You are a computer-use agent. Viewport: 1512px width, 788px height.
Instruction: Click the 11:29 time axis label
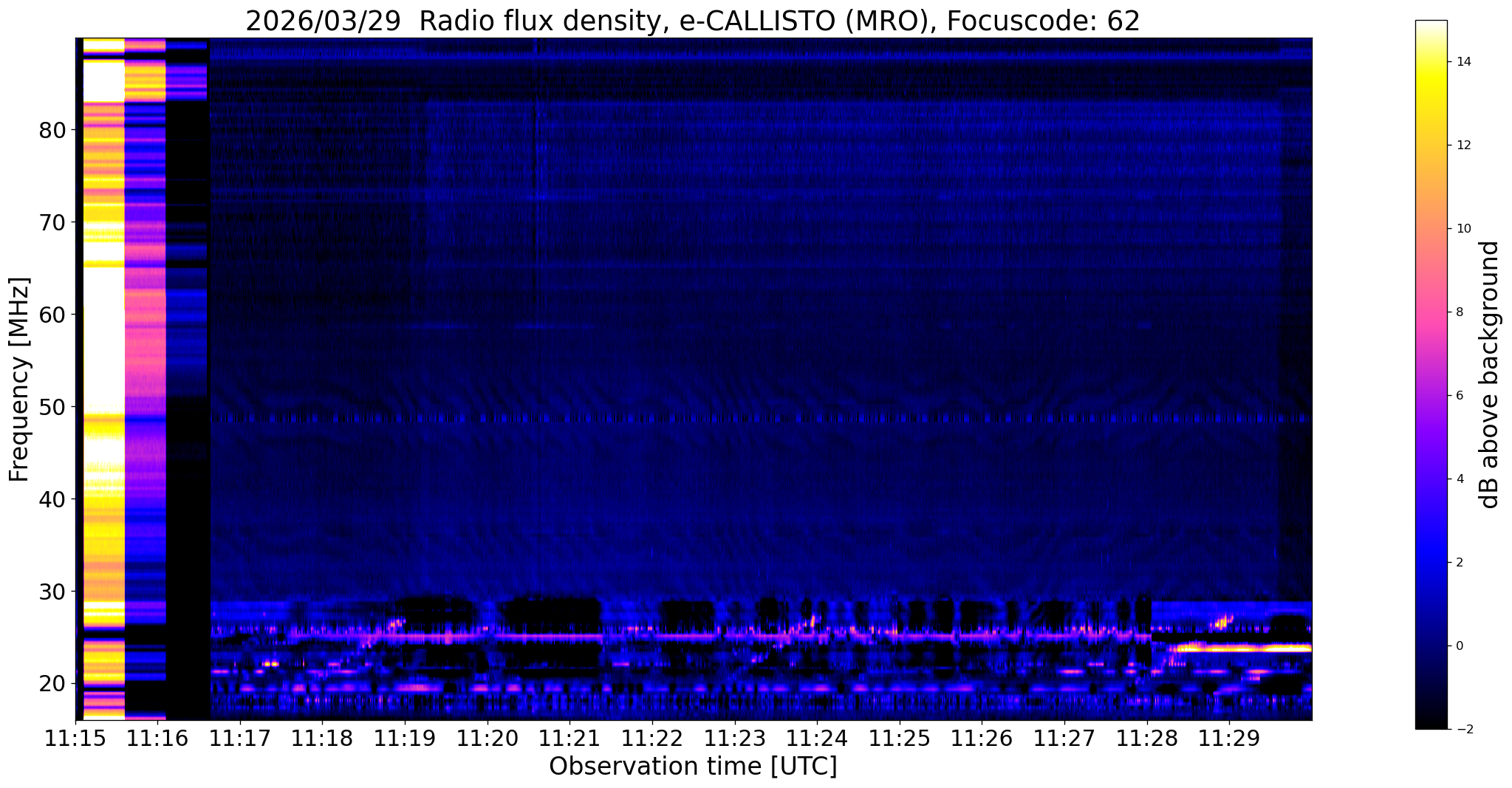pyautogui.click(x=1229, y=738)
